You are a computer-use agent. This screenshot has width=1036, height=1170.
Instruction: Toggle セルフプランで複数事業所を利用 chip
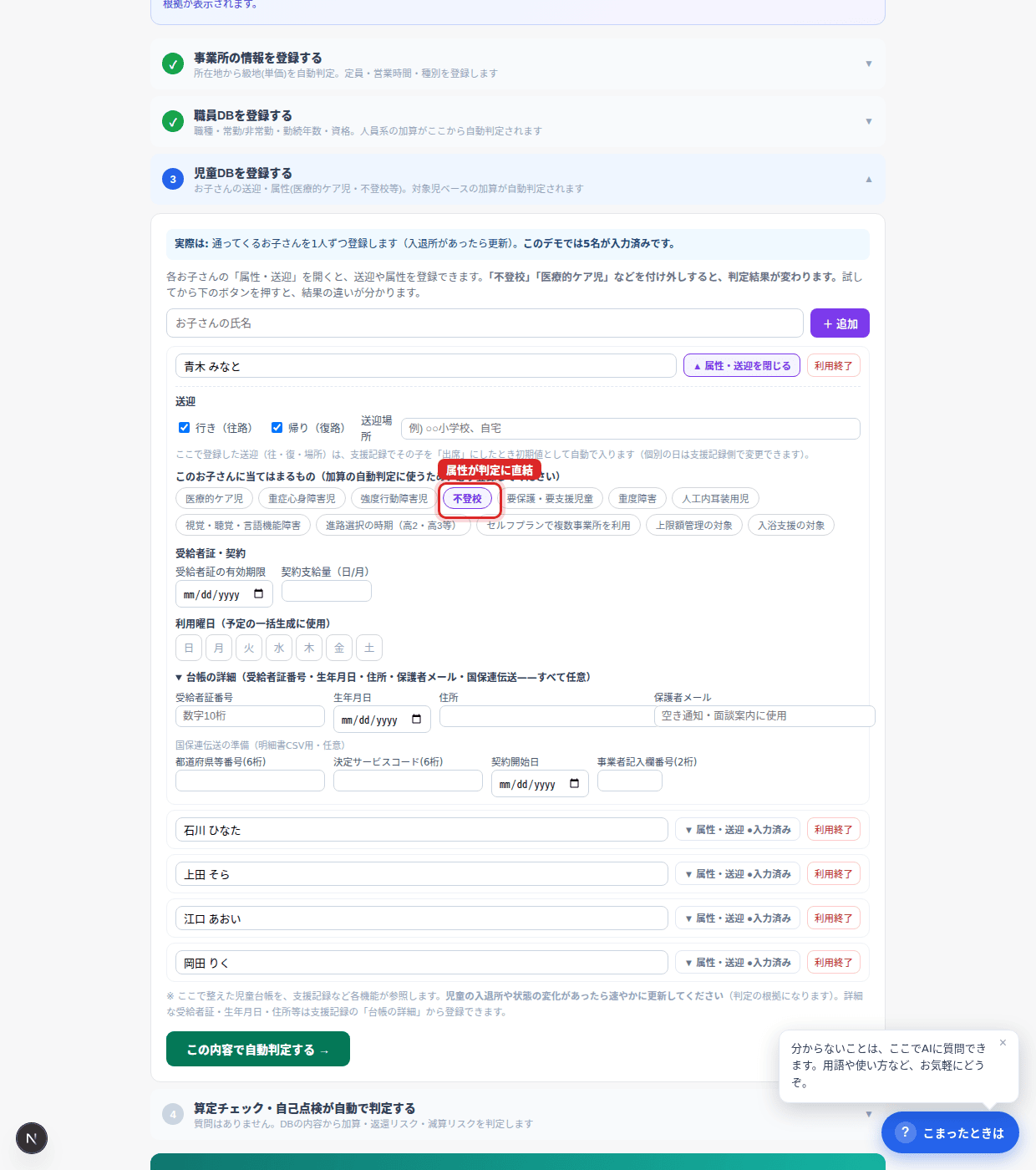tap(558, 526)
